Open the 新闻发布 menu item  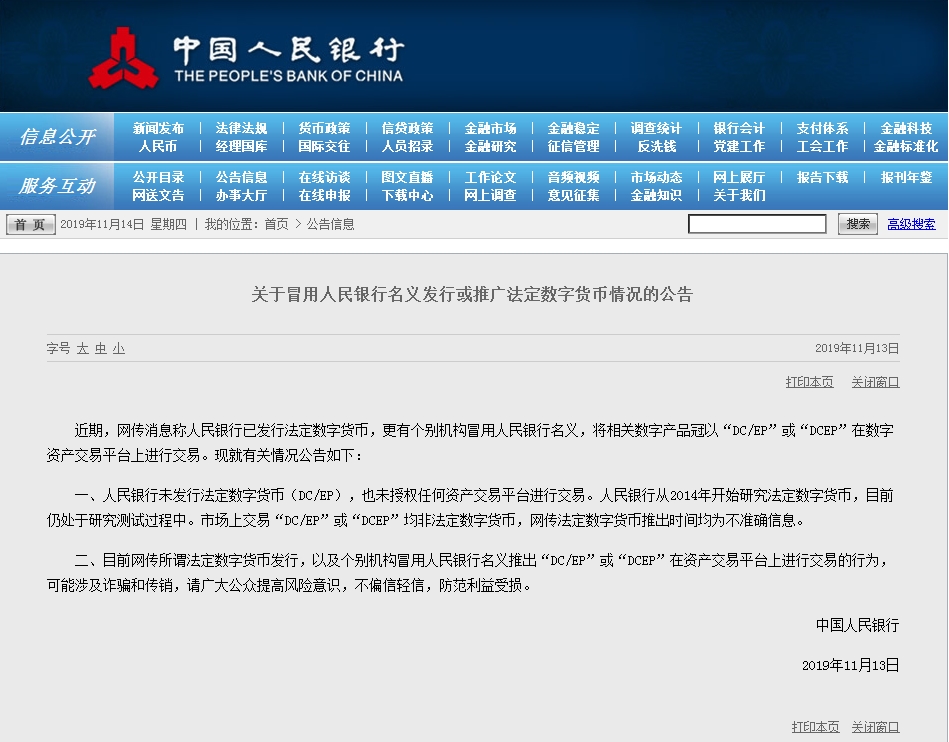[158, 129]
